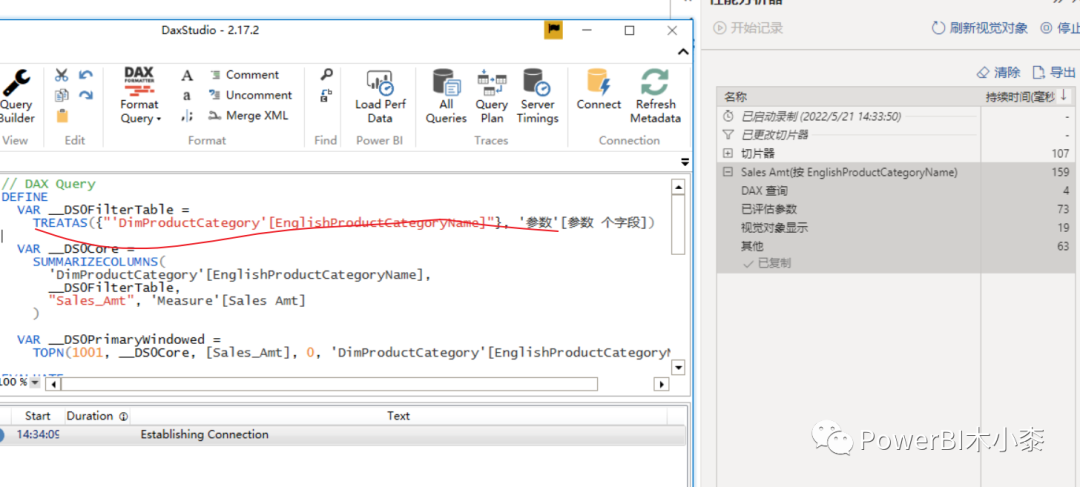Image resolution: width=1080 pixels, height=487 pixels.
Task: Click the Cut scissors icon
Action: 62,75
